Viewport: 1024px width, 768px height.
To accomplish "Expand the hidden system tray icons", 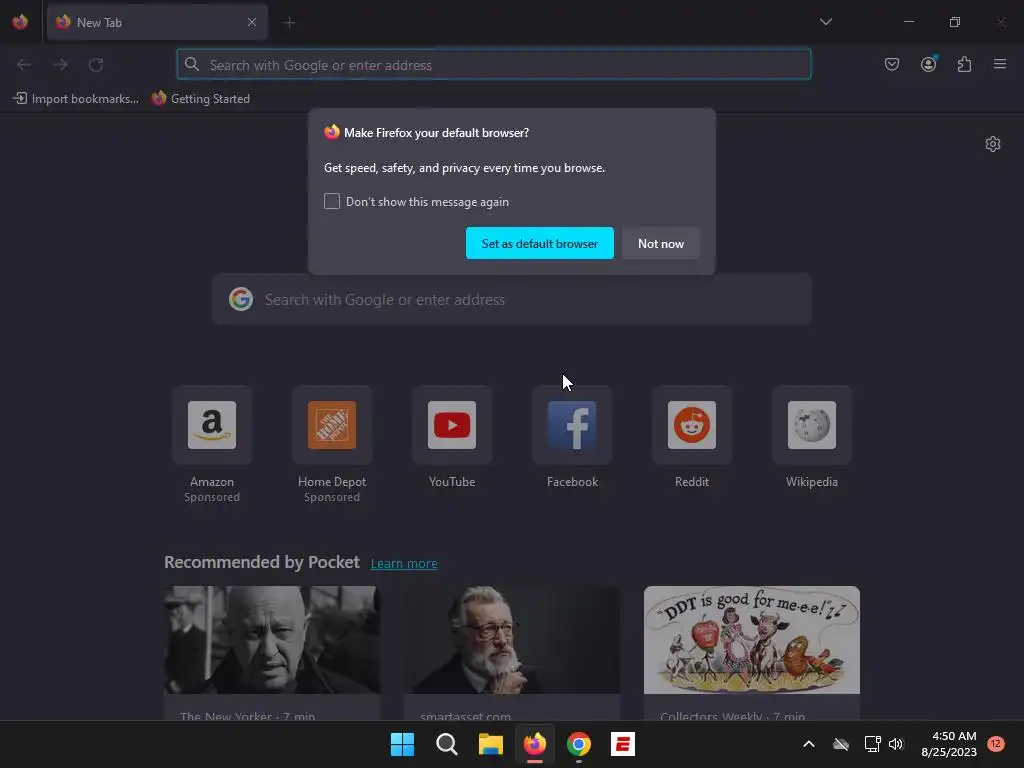I will 808,744.
